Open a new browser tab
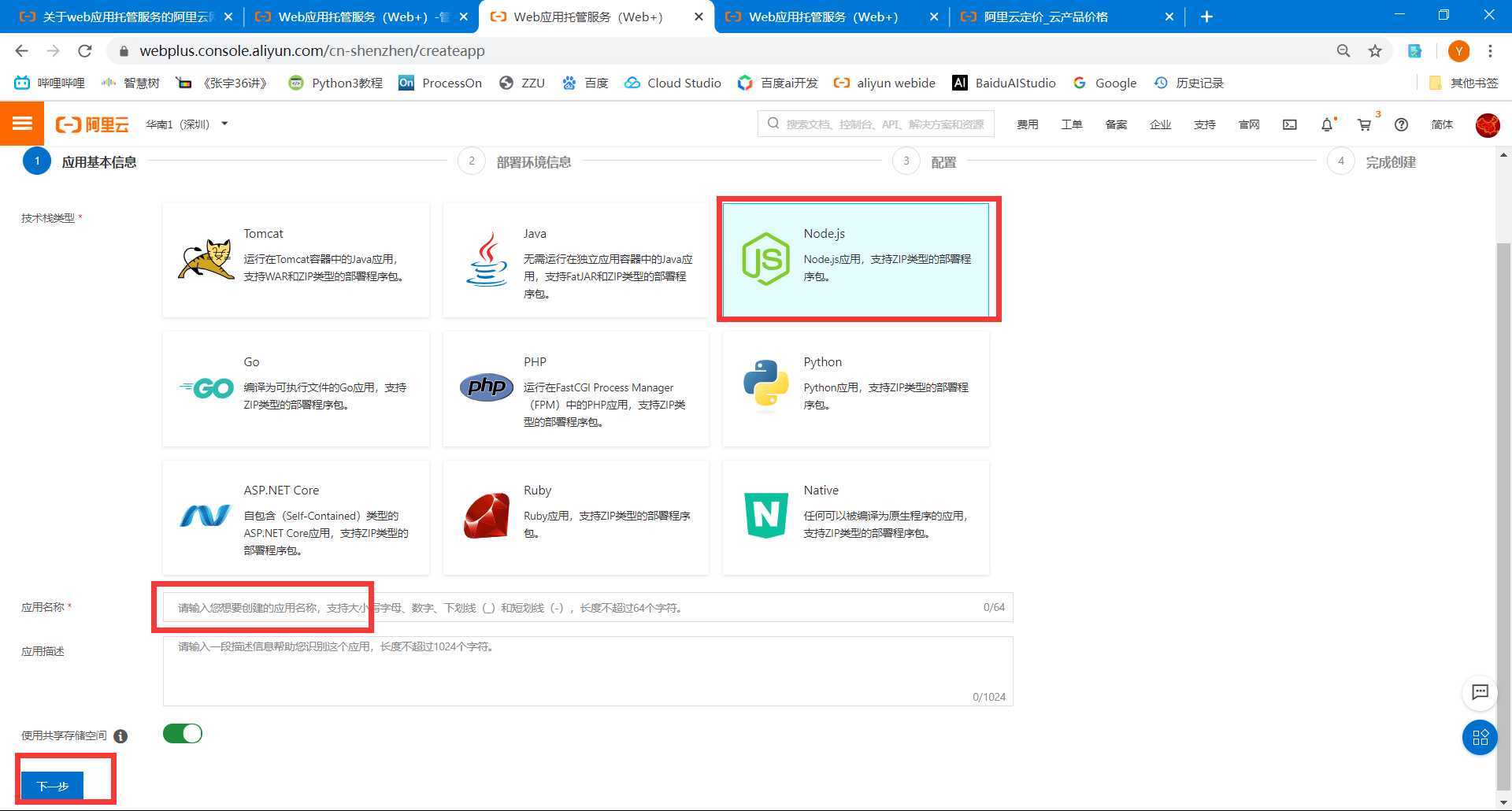1512x811 pixels. tap(1206, 17)
